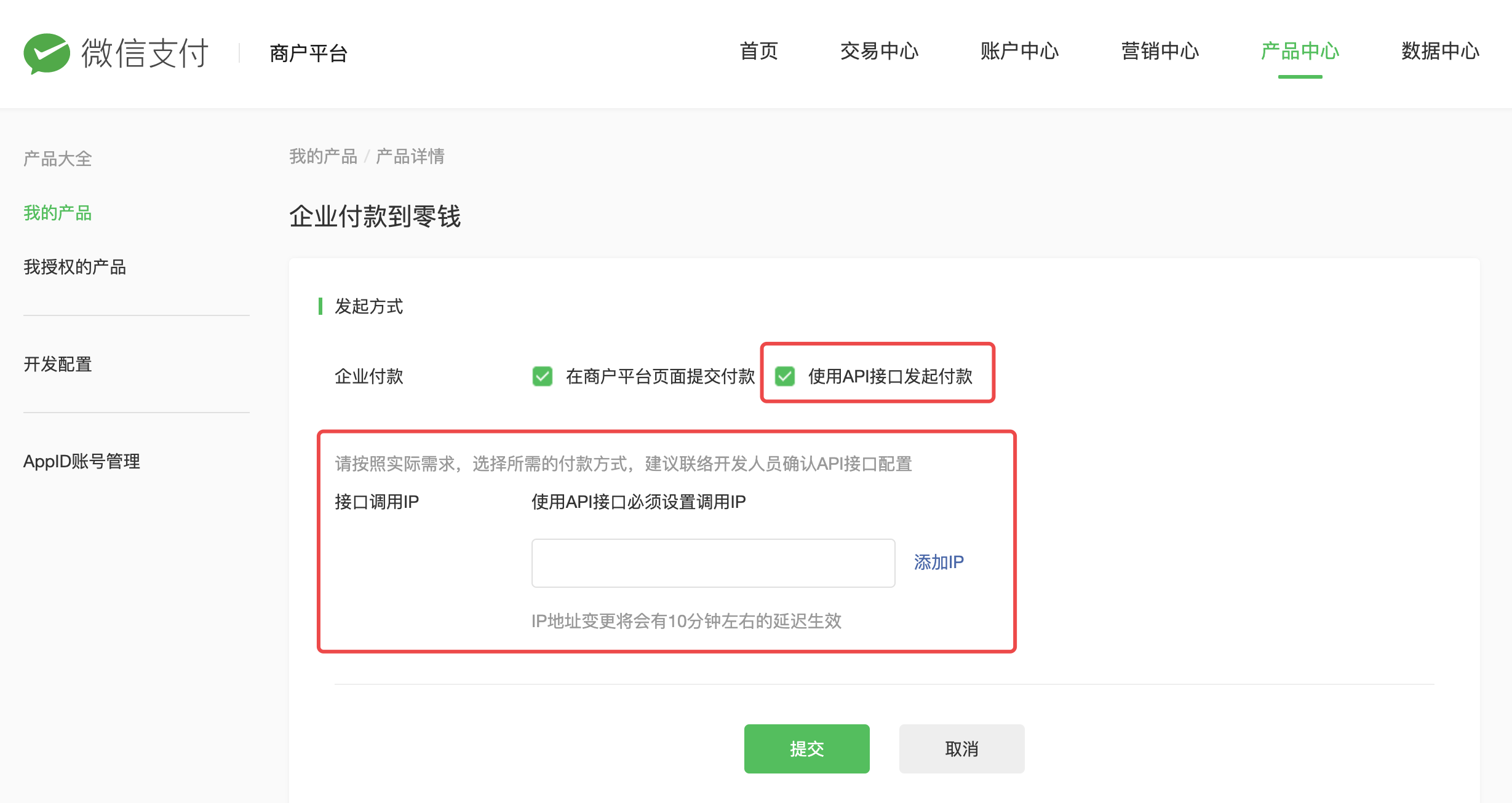Open the 数据中心 tab
The height and width of the screenshot is (803, 1512).
click(1440, 51)
